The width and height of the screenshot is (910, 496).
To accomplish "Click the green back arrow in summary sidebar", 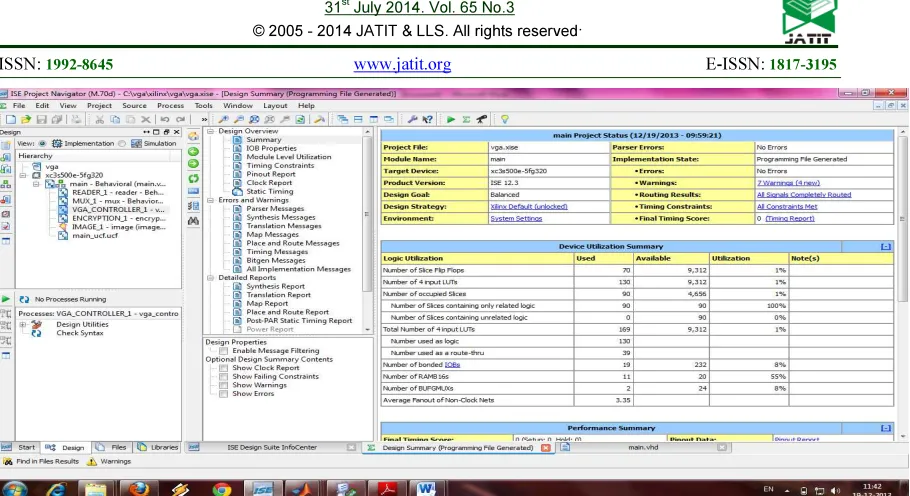I will click(193, 151).
